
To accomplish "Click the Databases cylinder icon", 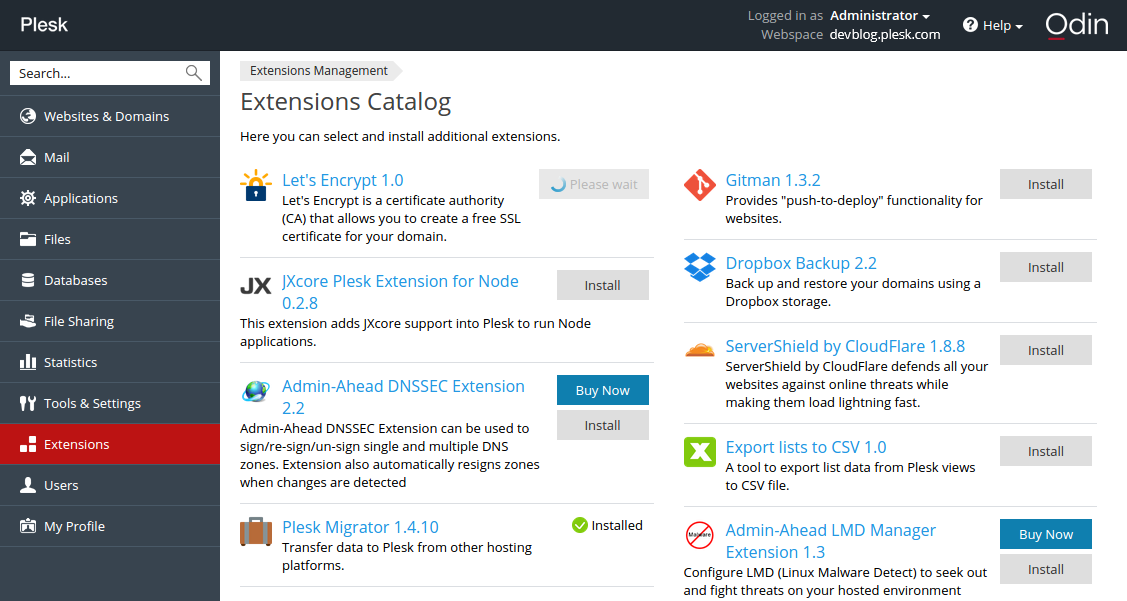I will click(28, 280).
